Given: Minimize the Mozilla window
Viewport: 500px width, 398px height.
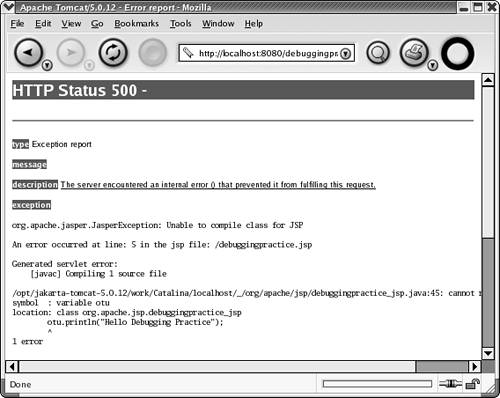Looking at the screenshot, I should [464, 7].
